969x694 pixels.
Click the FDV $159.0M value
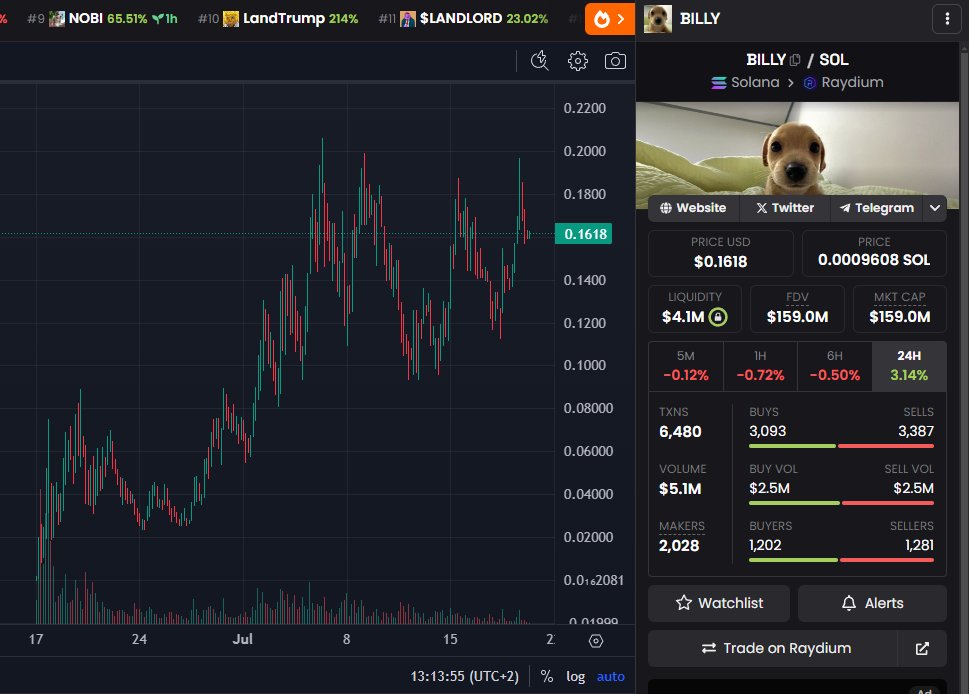(x=797, y=317)
